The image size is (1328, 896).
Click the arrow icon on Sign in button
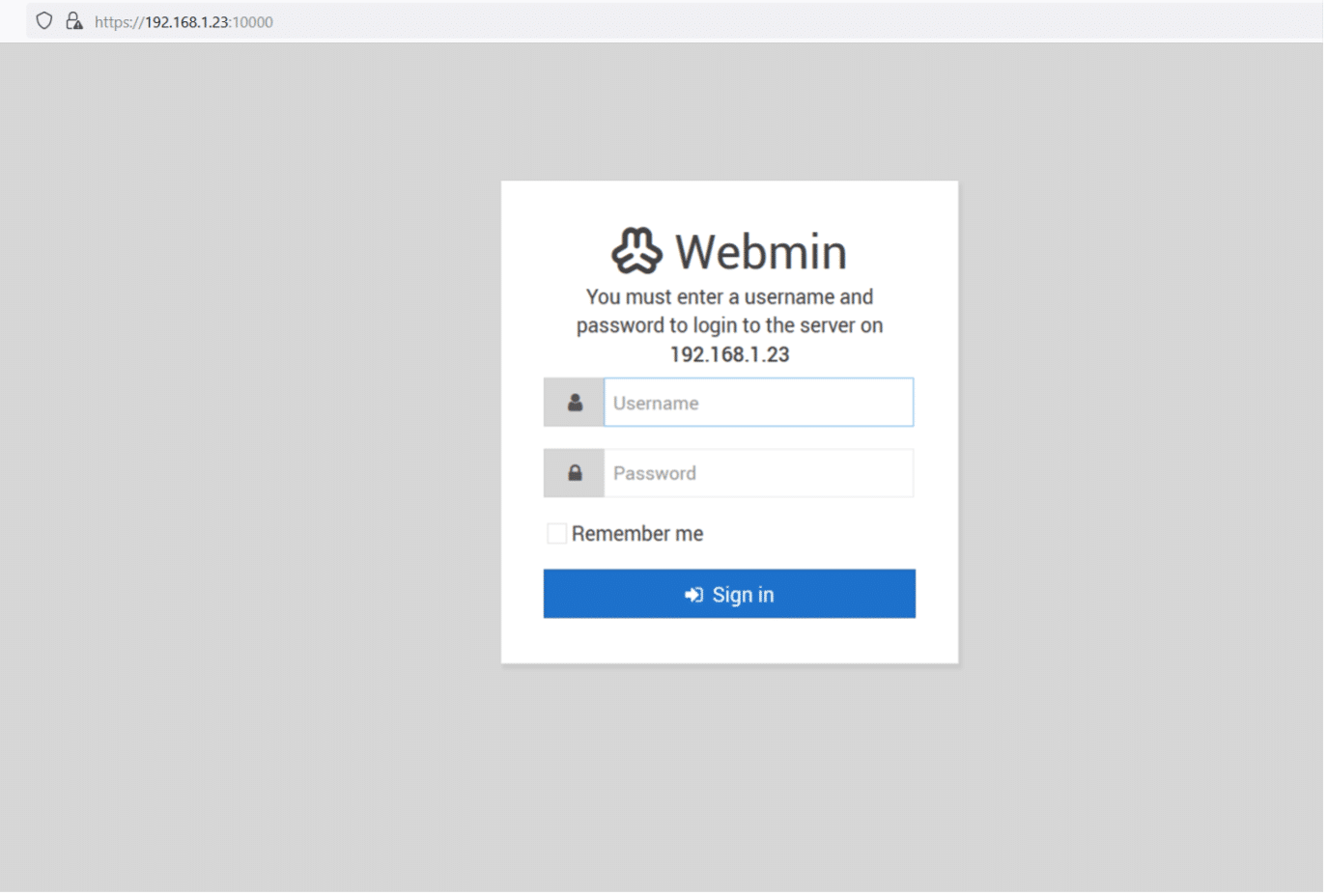(693, 595)
